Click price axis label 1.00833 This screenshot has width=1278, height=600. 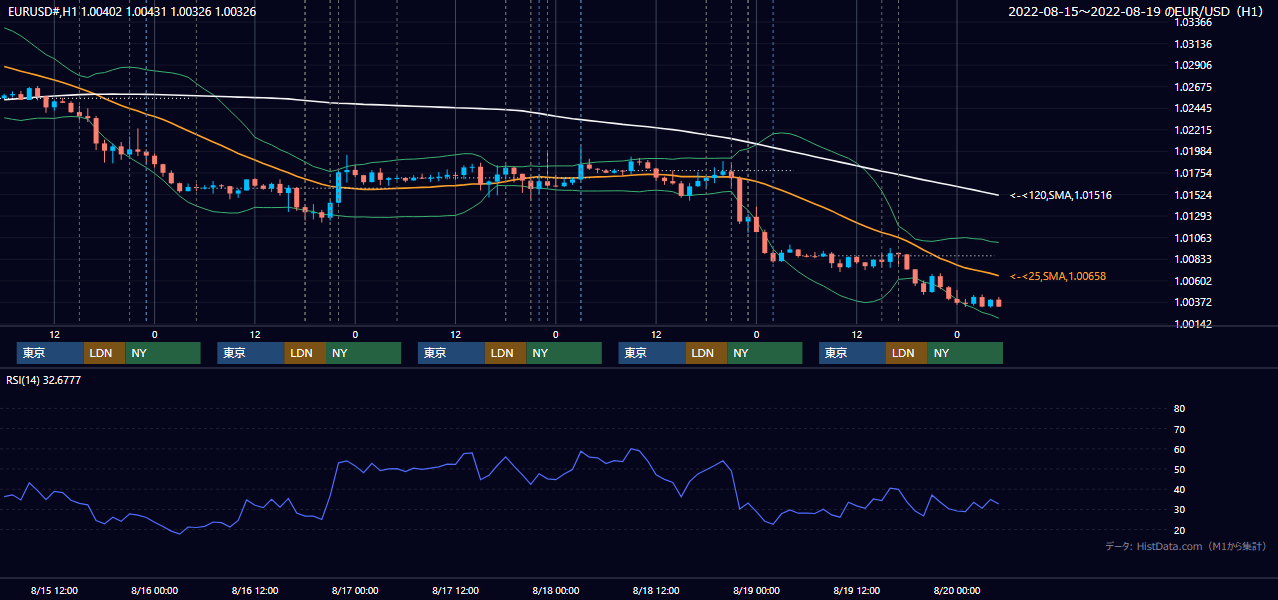[1193, 259]
